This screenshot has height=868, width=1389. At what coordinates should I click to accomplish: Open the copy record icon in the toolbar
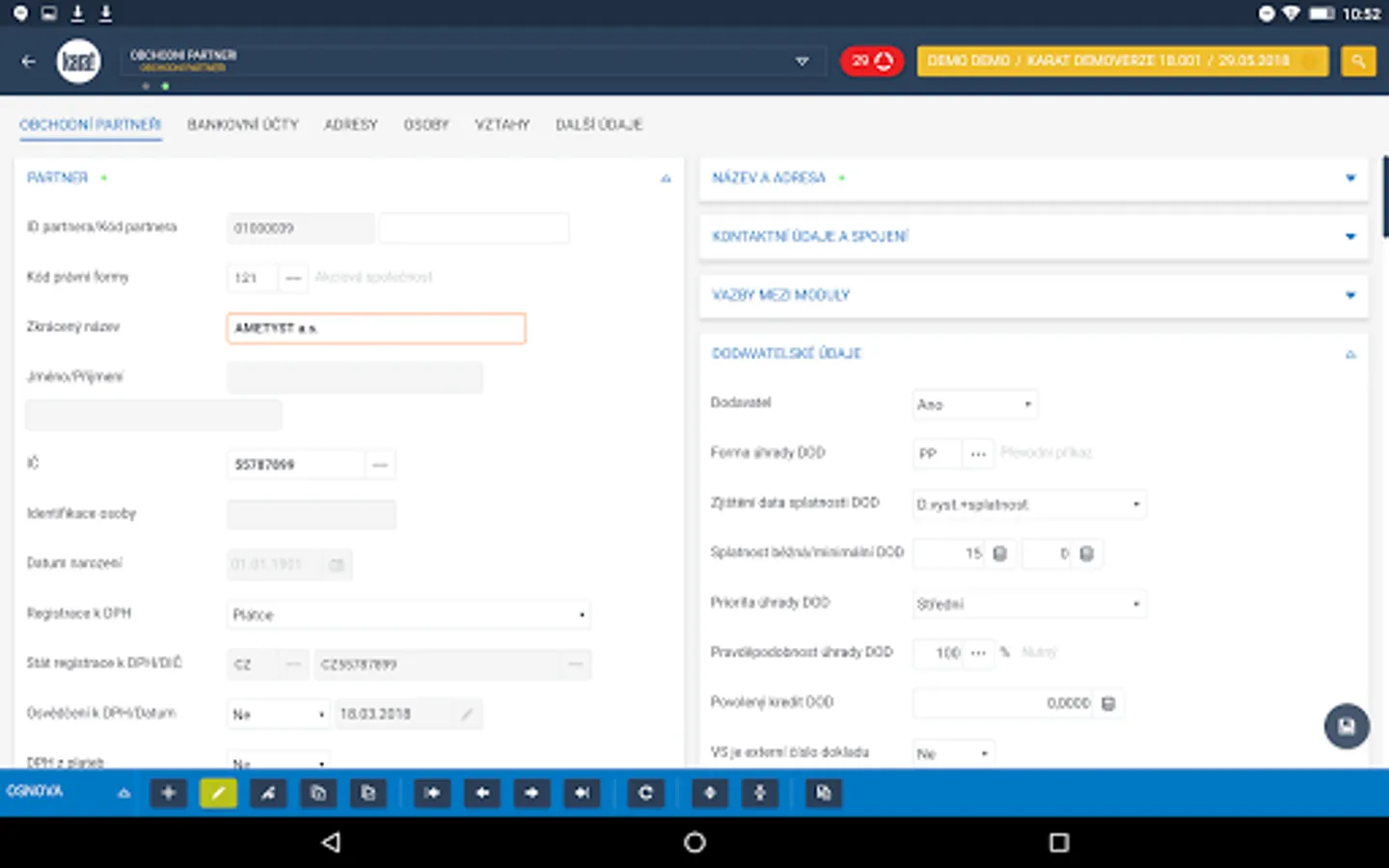pyautogui.click(x=318, y=793)
